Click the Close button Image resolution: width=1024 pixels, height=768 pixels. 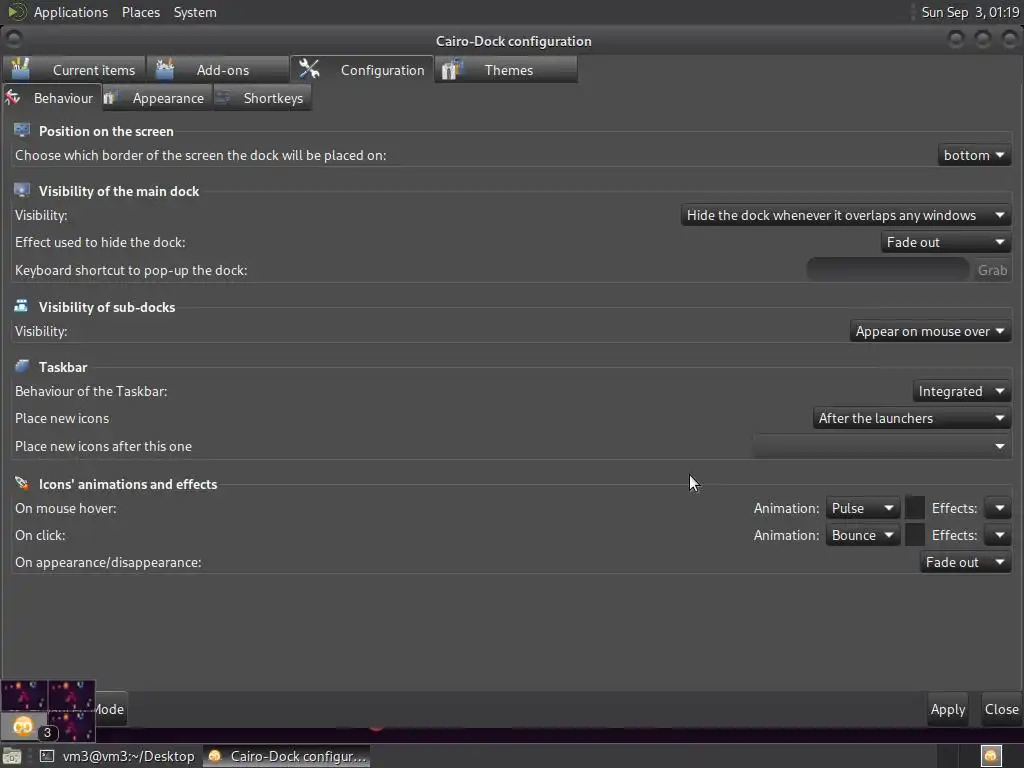tap(1001, 709)
